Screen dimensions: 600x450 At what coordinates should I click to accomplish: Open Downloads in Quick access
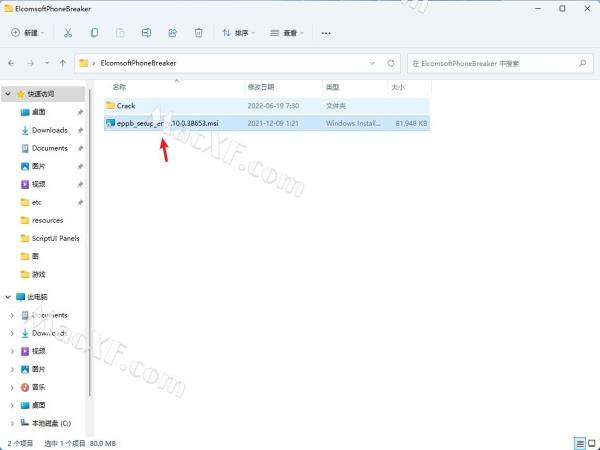[49, 130]
